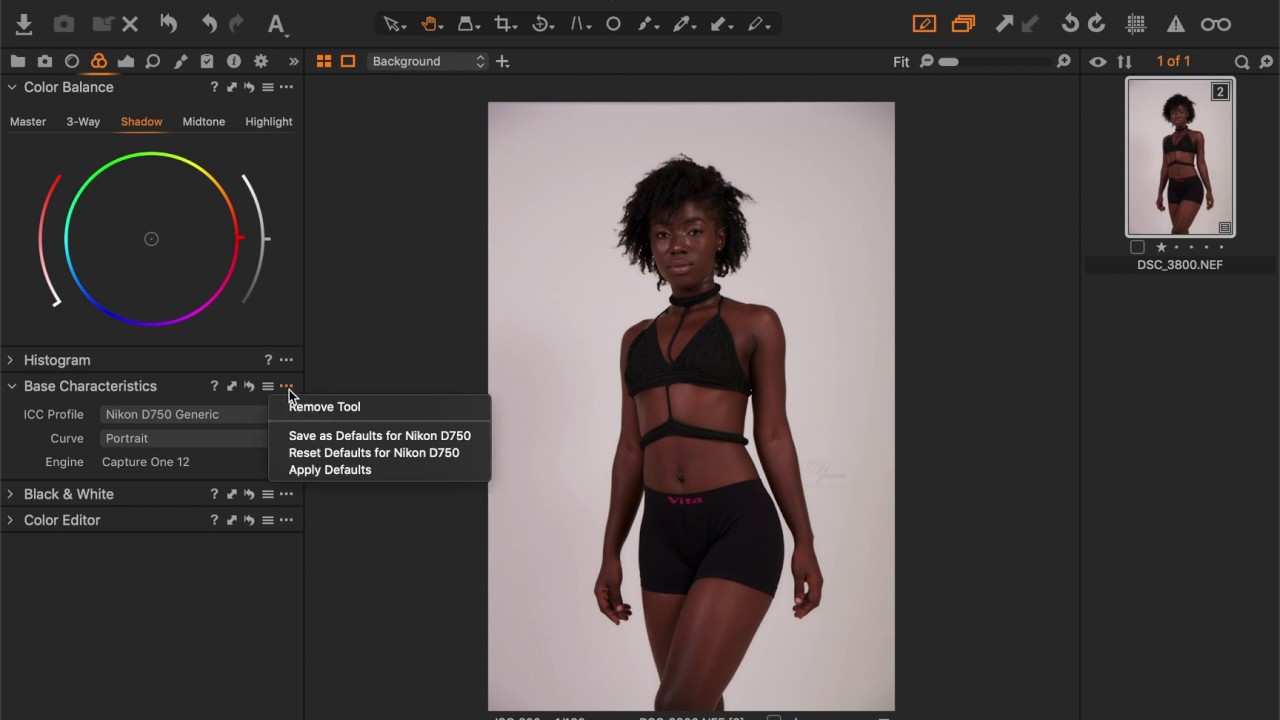
Task: Click the Fit zoom button
Action: (901, 62)
